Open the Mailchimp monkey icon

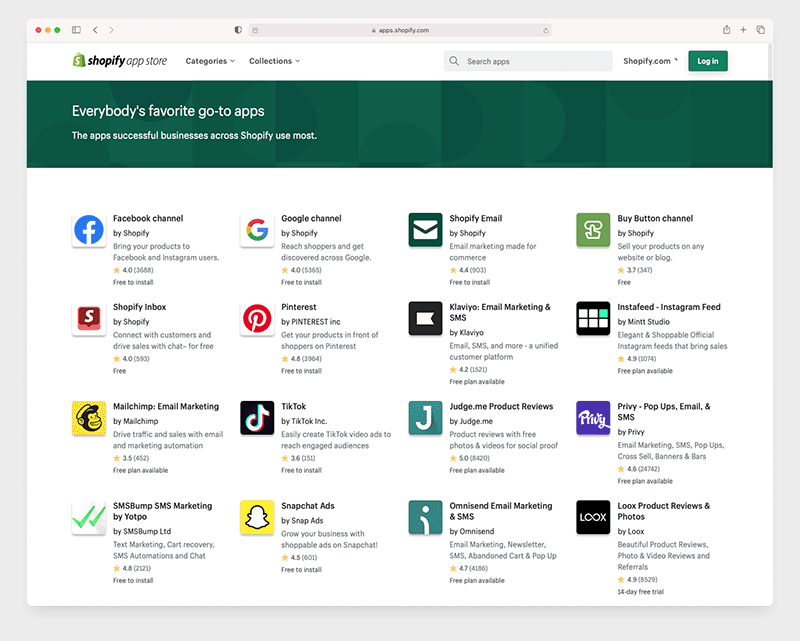point(89,418)
